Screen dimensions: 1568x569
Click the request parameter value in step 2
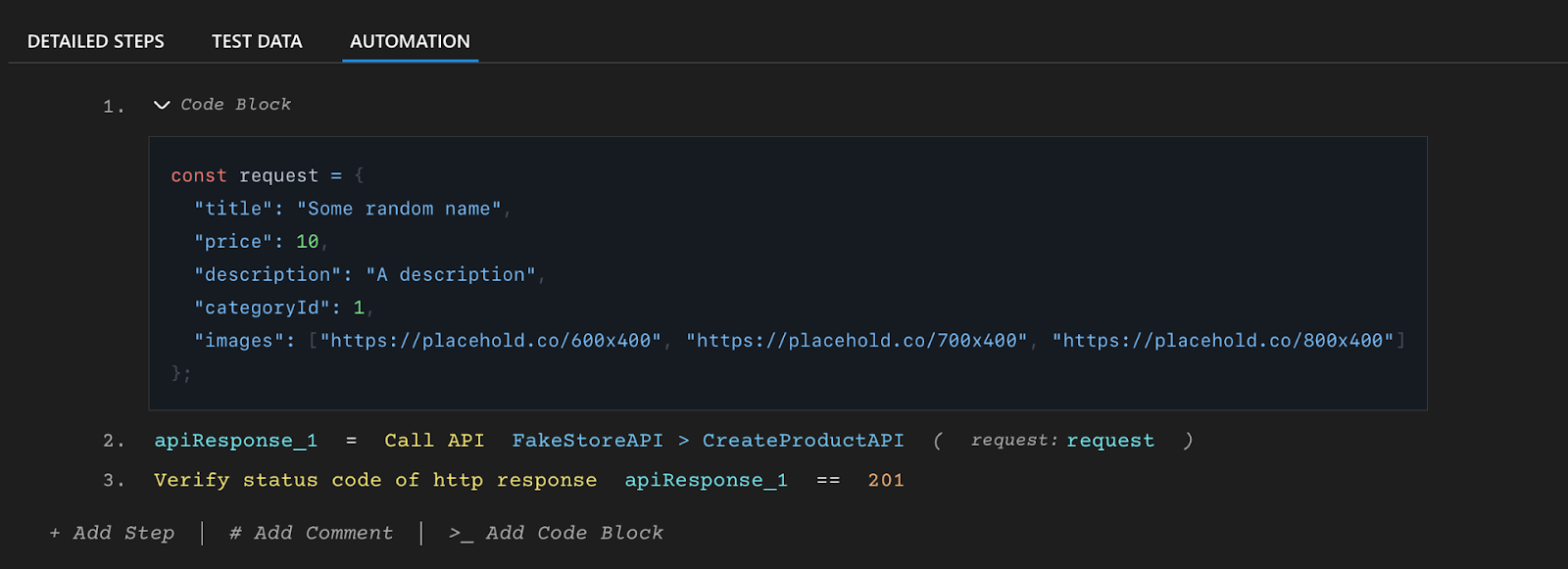coord(1109,441)
